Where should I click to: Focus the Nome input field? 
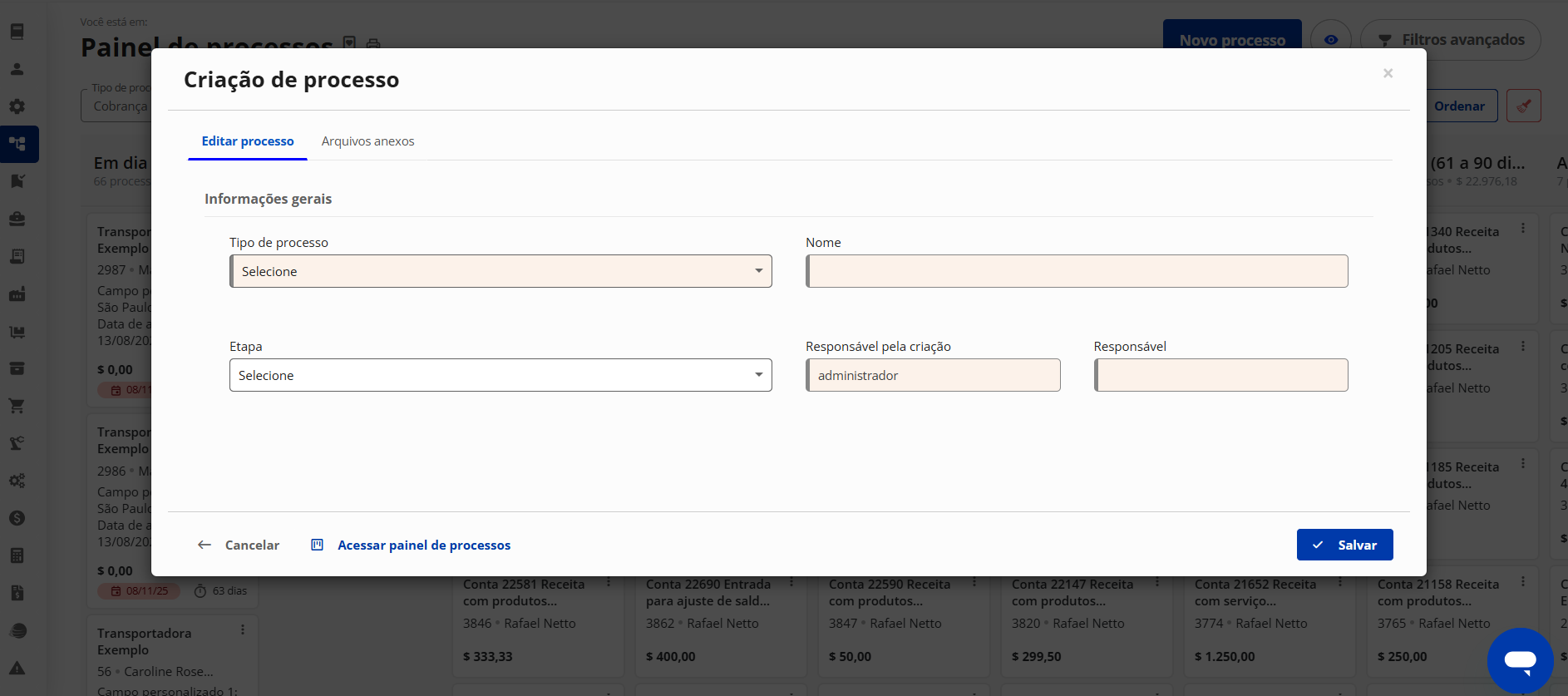pos(1077,271)
